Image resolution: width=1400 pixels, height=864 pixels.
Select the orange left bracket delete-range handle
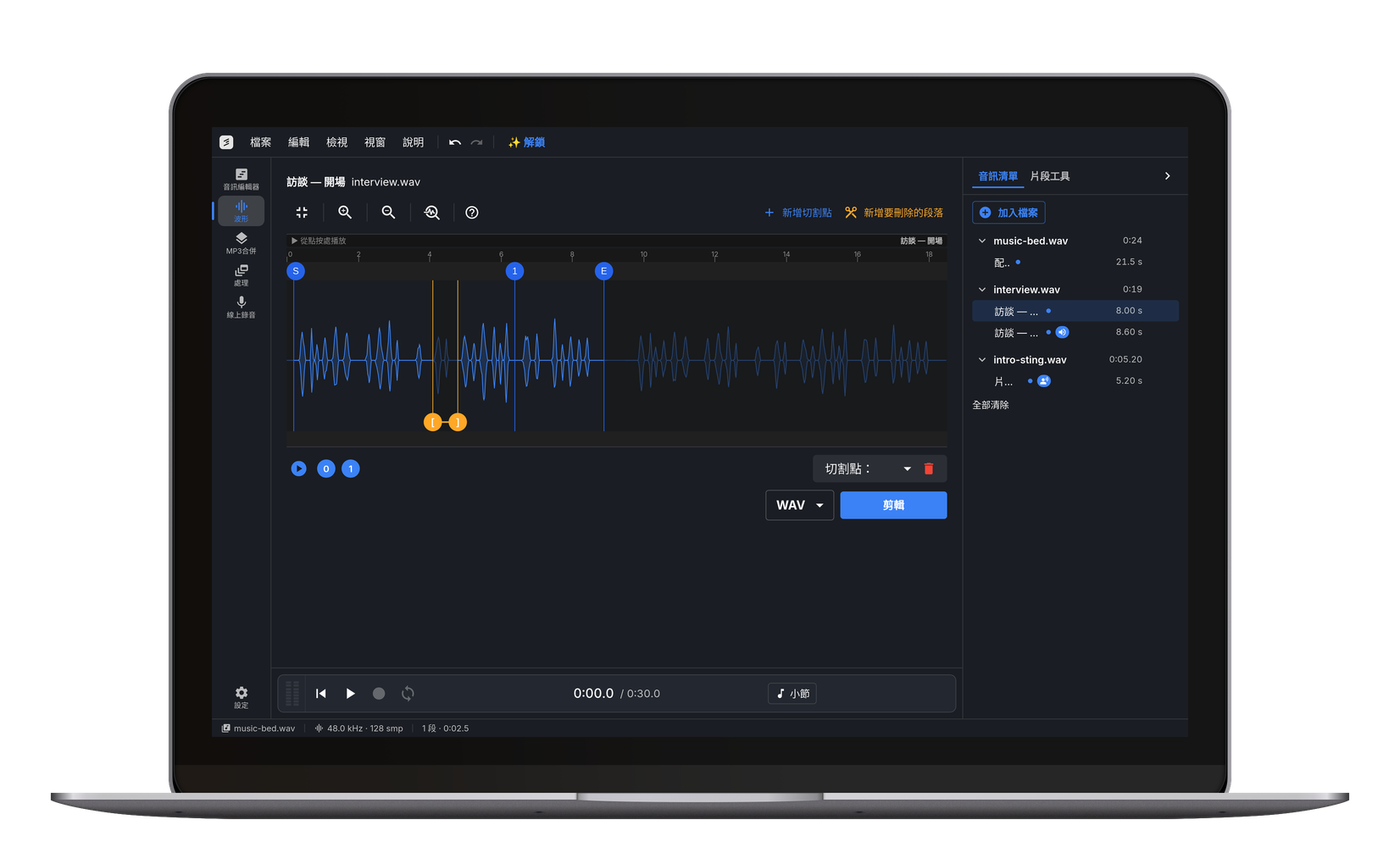(x=432, y=422)
